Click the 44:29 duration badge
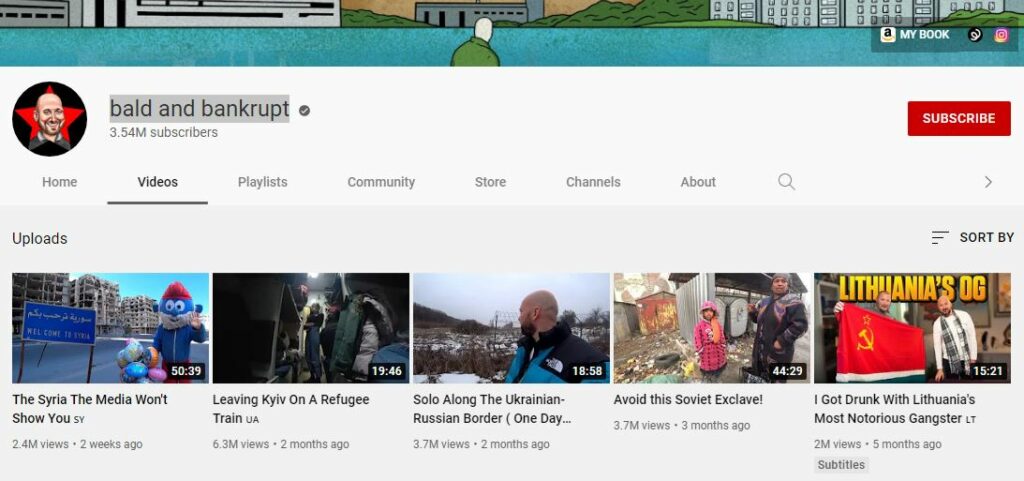The height and width of the screenshot is (481, 1024). click(x=788, y=371)
